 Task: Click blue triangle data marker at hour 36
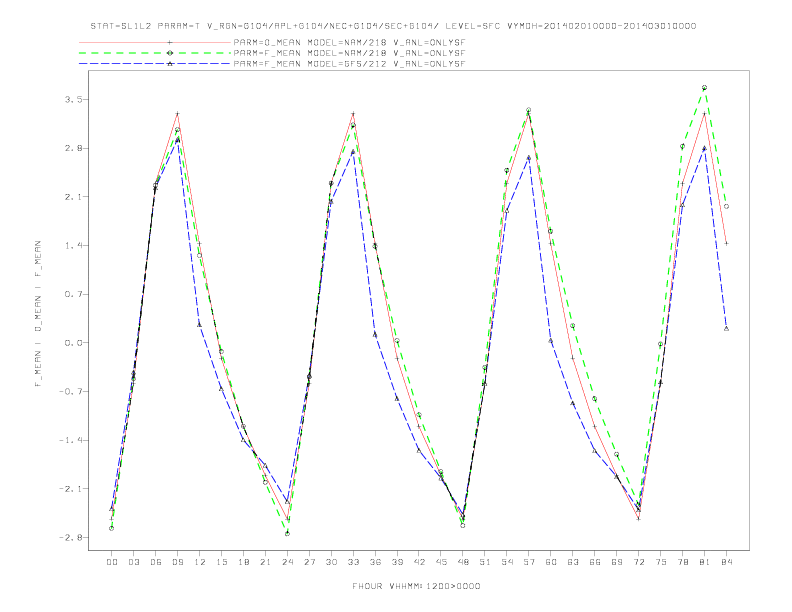pos(375,334)
